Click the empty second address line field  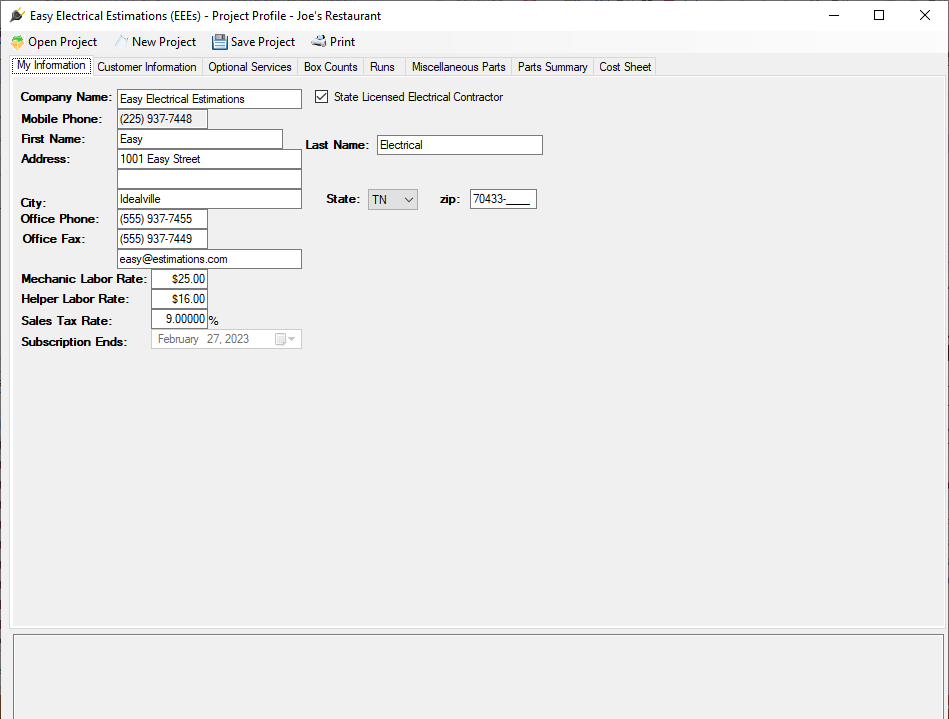pyautogui.click(x=209, y=179)
